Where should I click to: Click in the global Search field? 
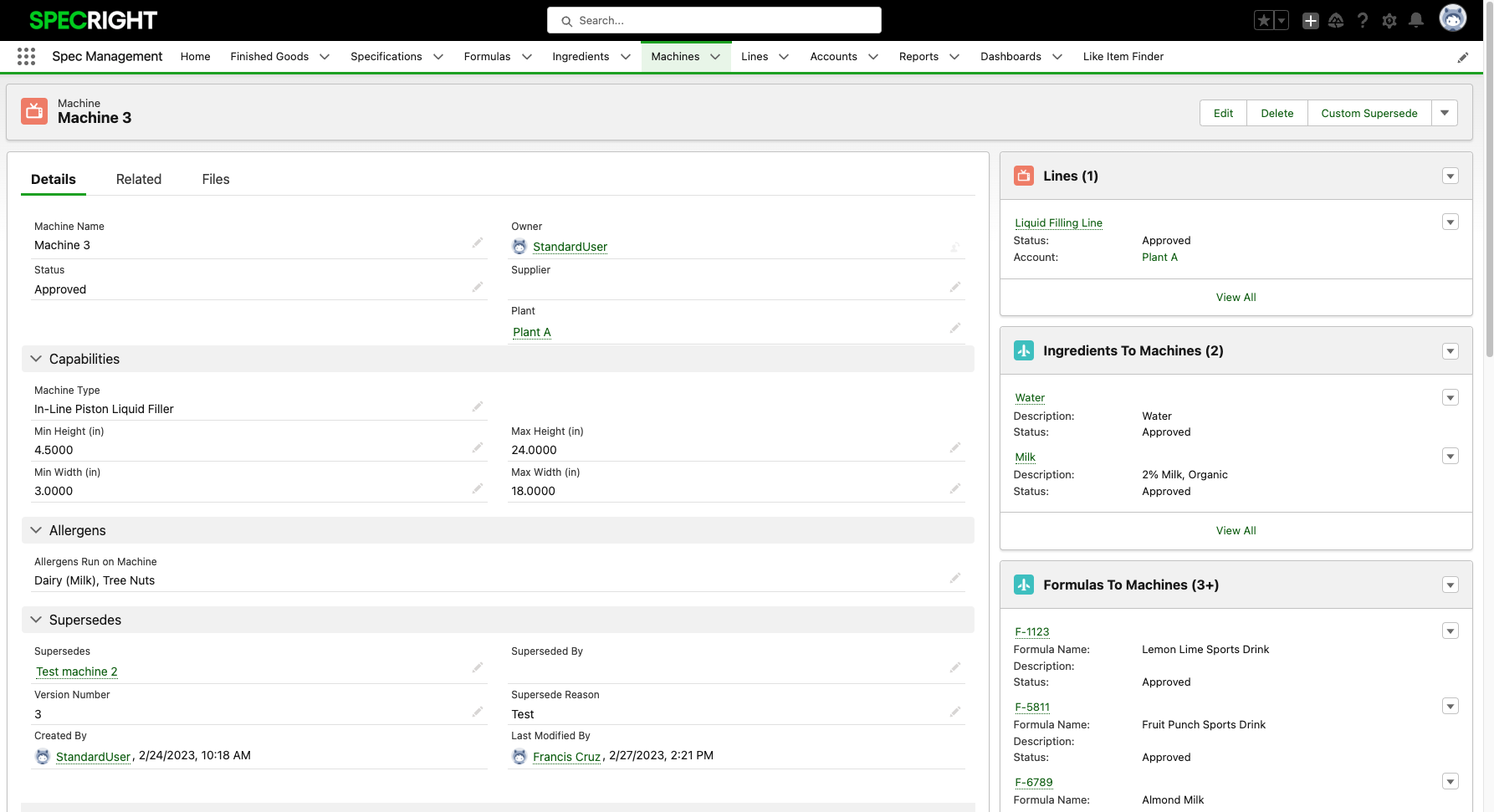click(714, 20)
